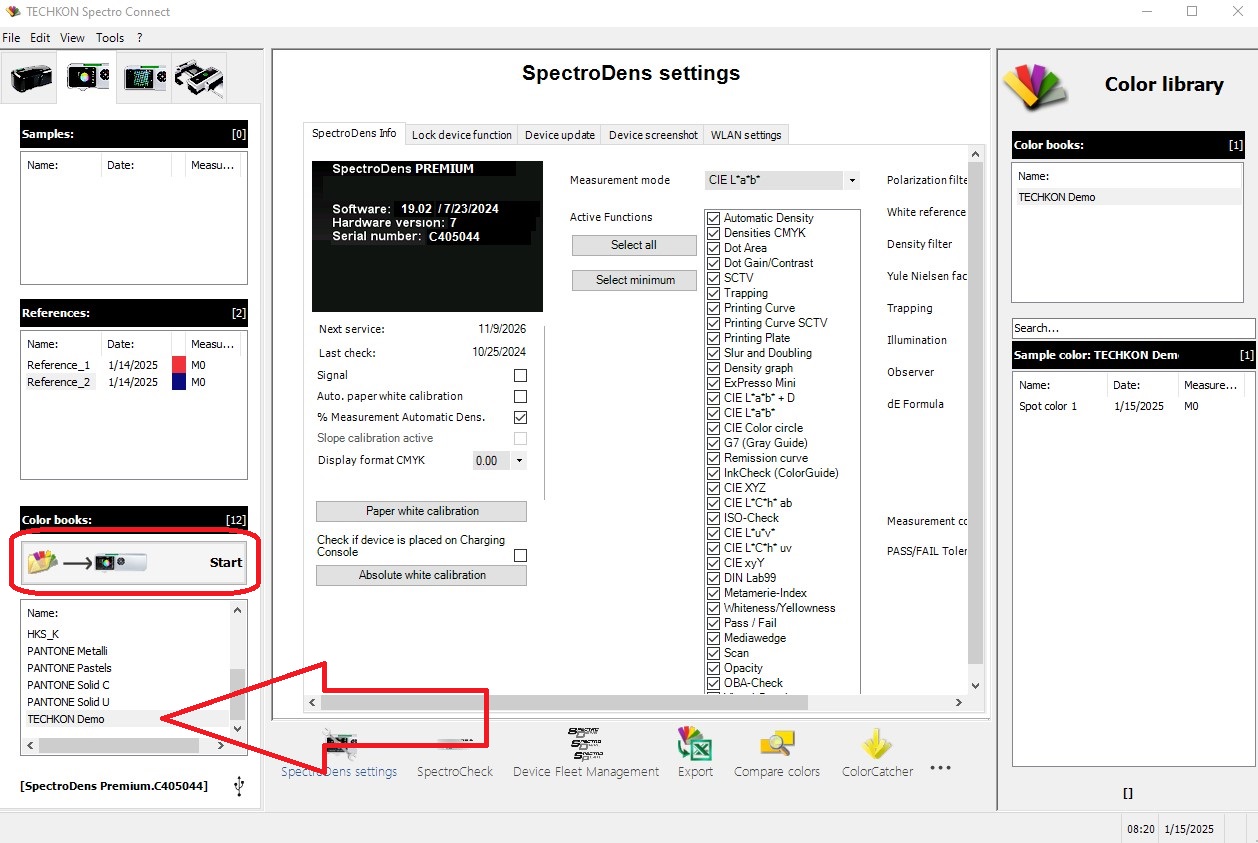Click Start to transfer color books
The image size is (1258, 843).
pos(135,562)
